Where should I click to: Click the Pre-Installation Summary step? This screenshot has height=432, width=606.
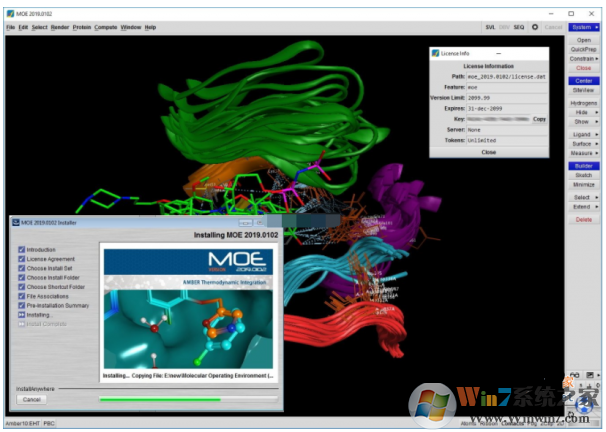pos(58,305)
